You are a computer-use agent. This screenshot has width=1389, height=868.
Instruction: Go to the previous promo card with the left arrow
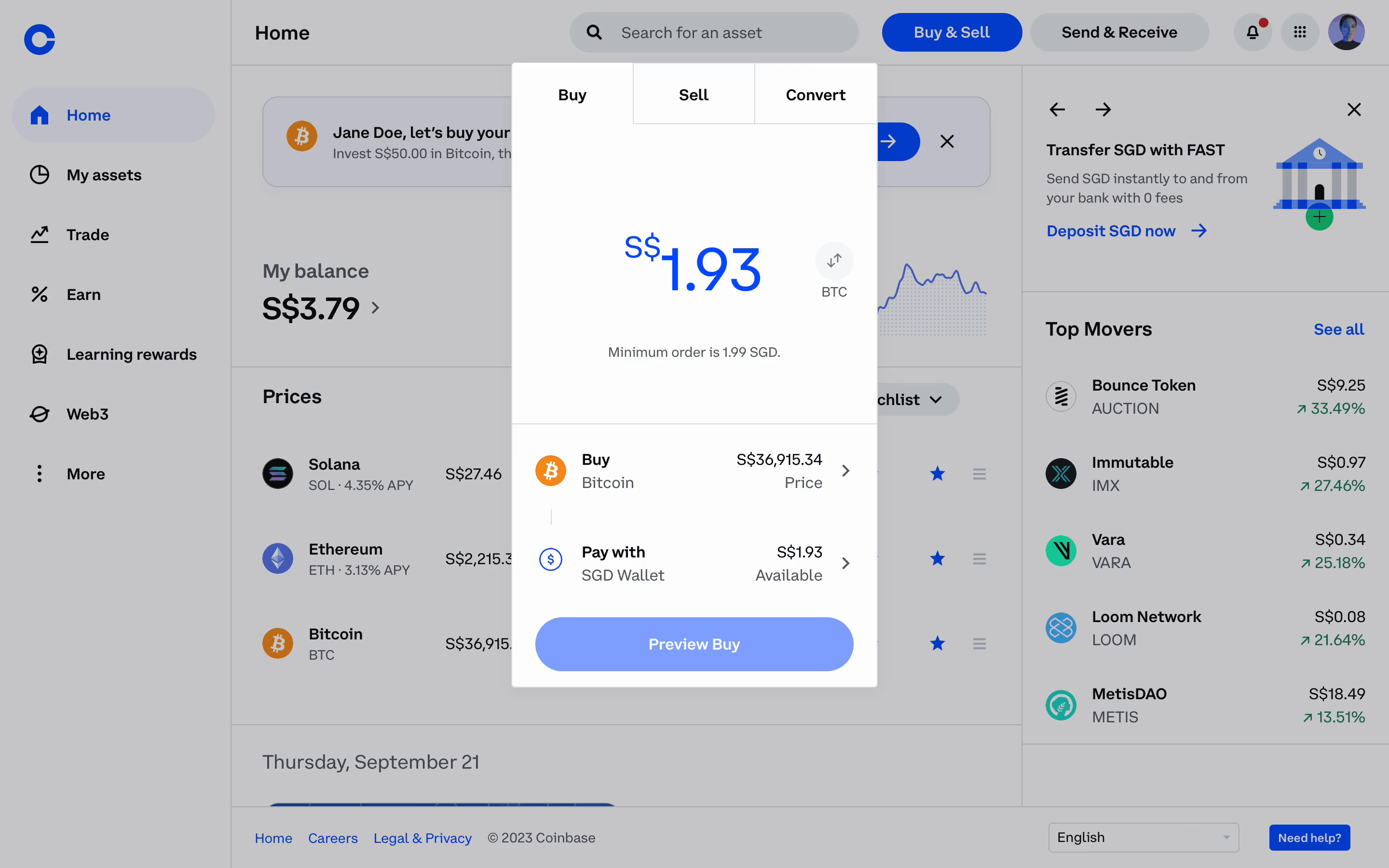pos(1057,109)
